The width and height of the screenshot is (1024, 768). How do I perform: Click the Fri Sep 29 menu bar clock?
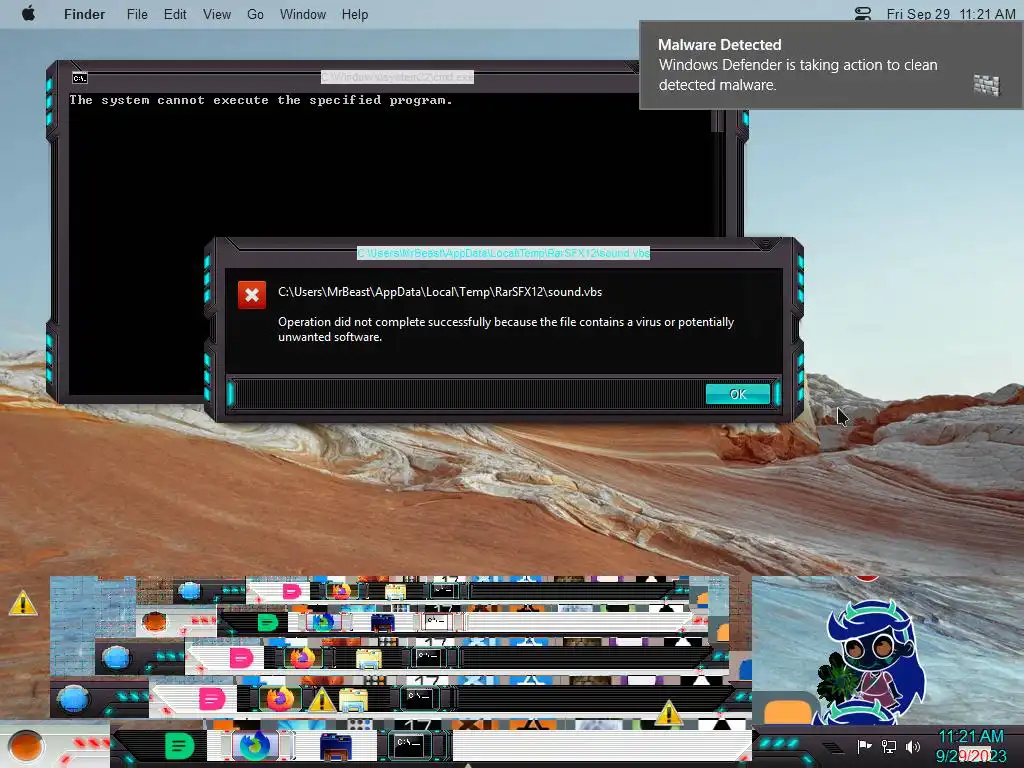951,14
